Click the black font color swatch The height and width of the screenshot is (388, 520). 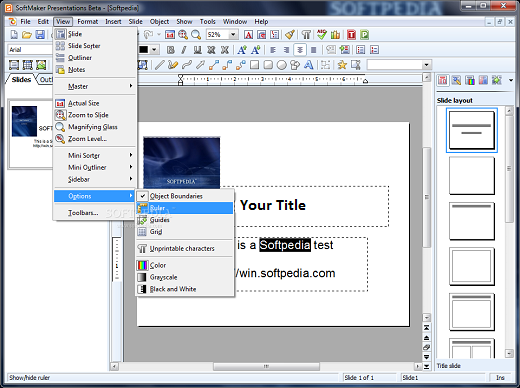coord(144,50)
